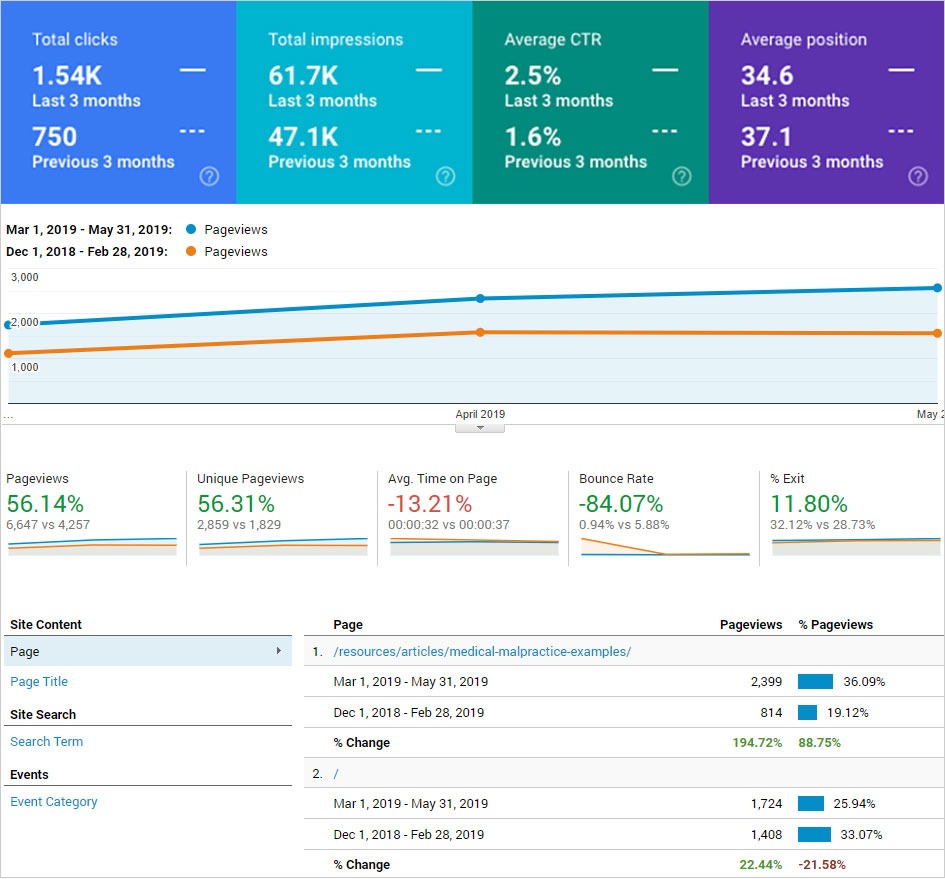Click the Pageviews sparkline chart

92,547
